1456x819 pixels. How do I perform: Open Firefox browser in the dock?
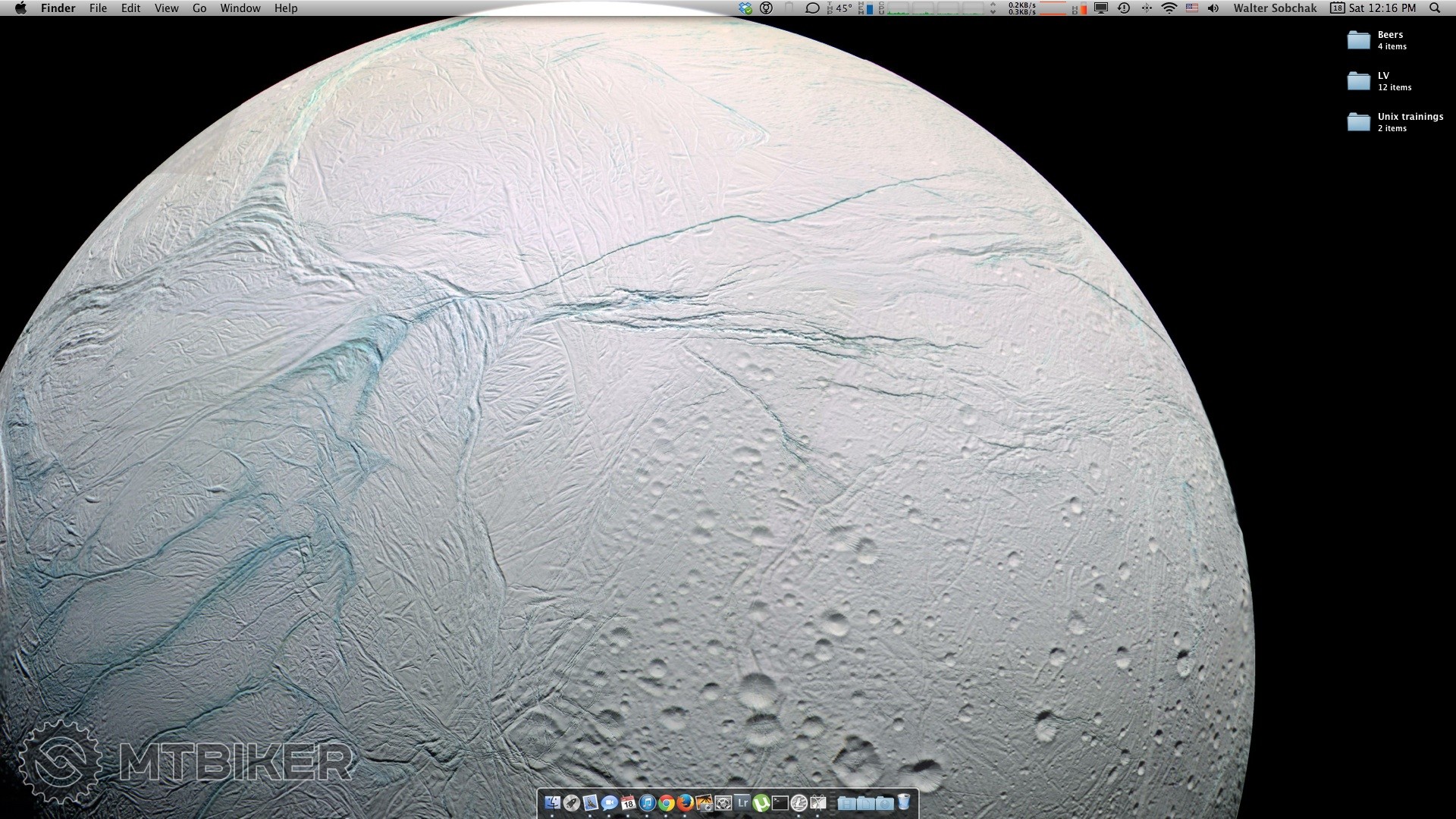pos(685,802)
